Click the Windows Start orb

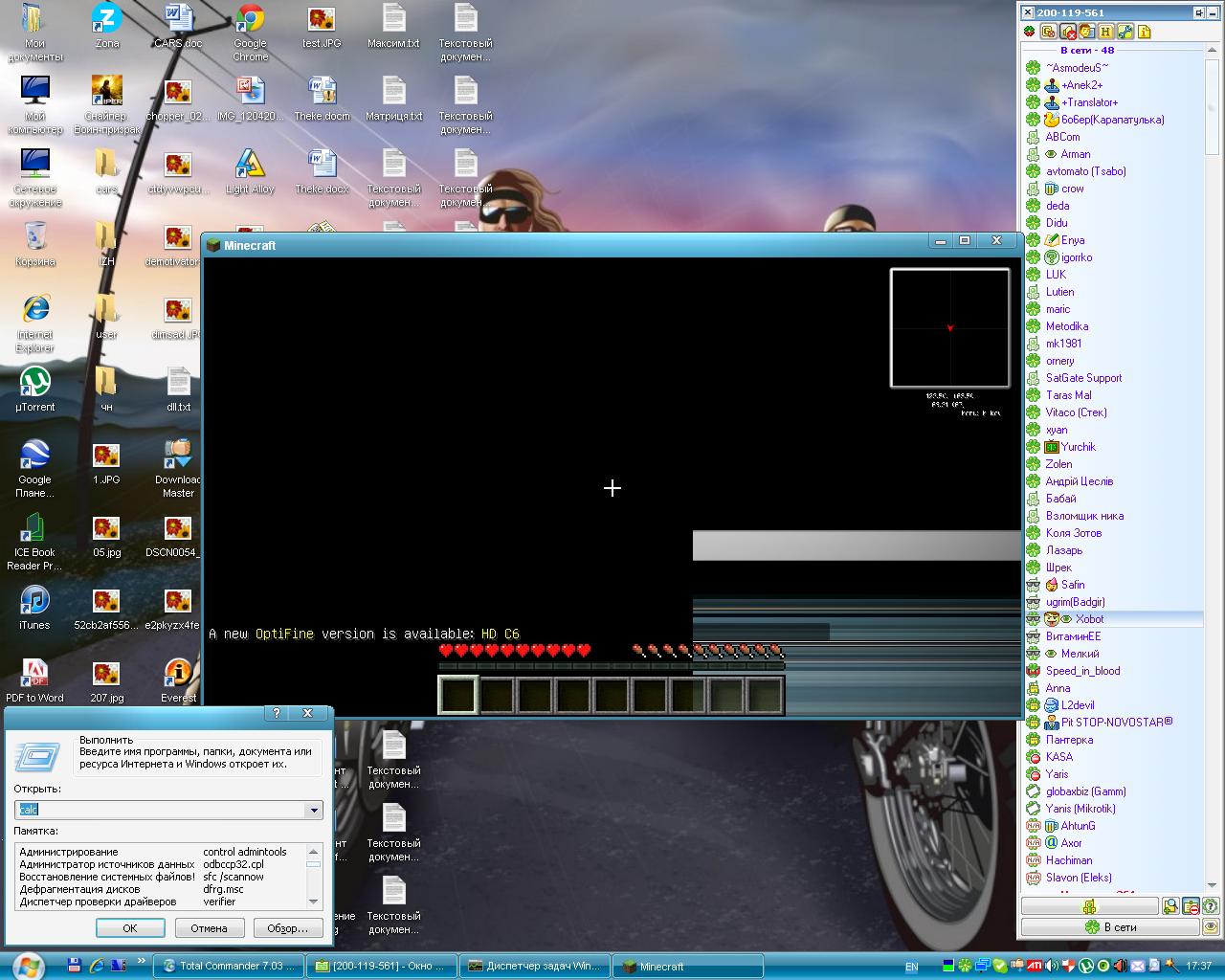pyautogui.click(x=27, y=965)
